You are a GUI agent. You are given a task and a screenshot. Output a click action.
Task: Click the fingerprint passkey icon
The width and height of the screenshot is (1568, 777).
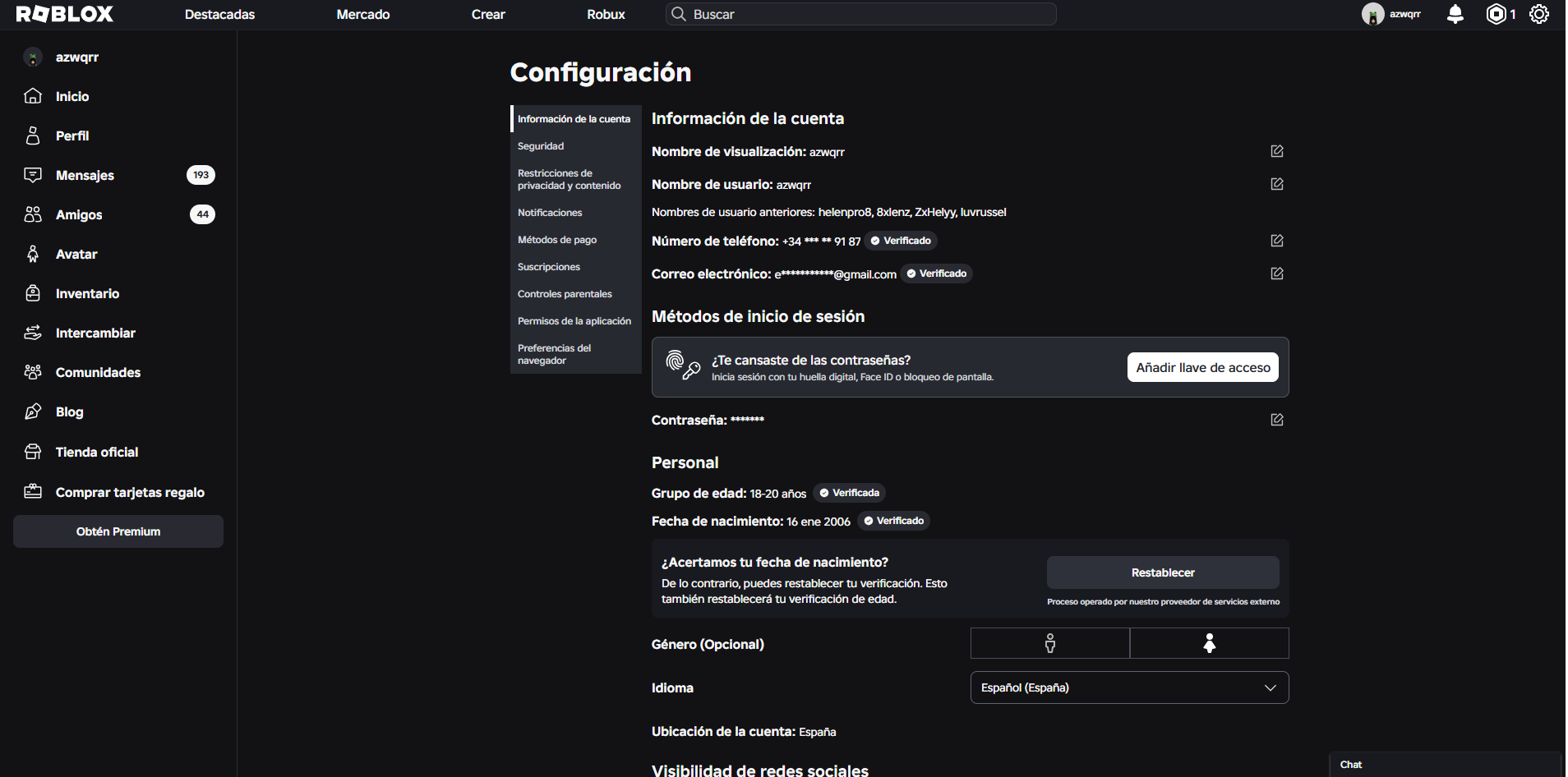[x=683, y=365]
